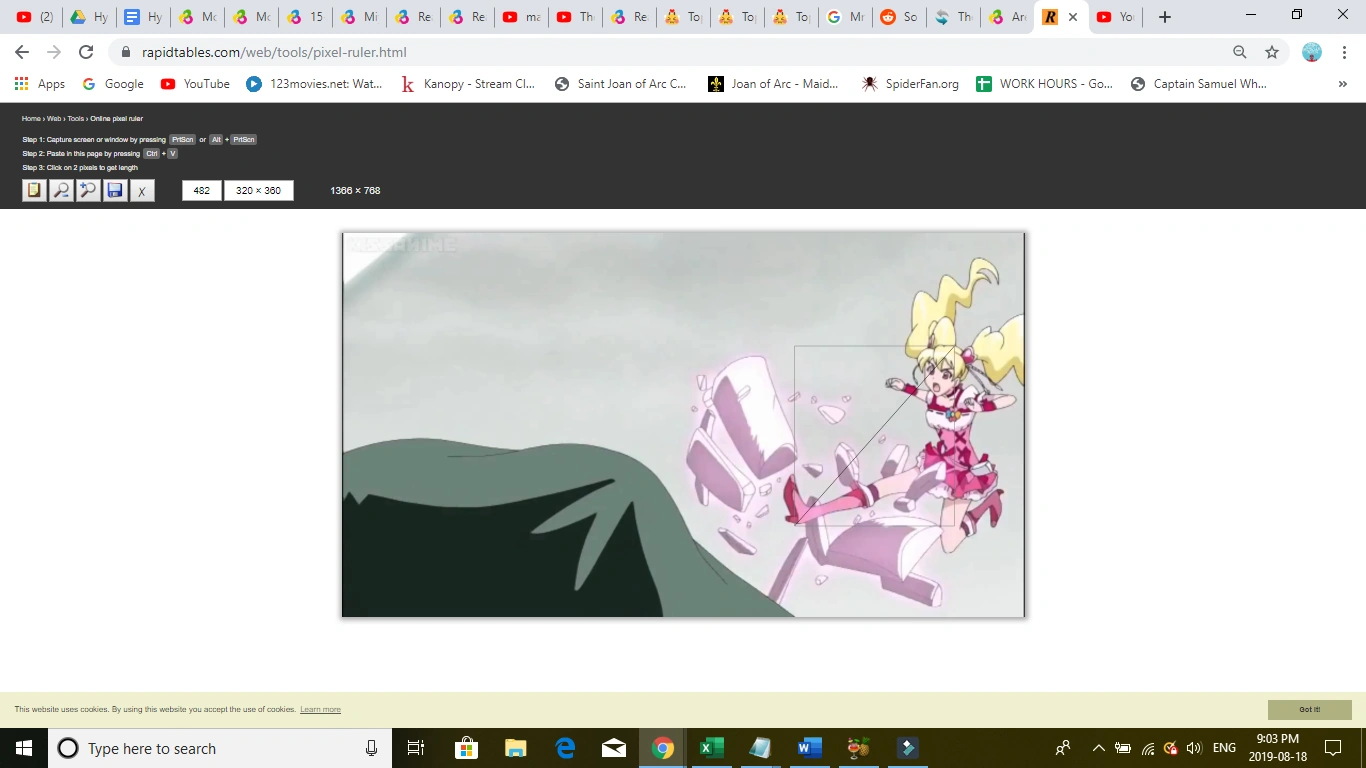The height and width of the screenshot is (768, 1366).
Task: Expand the hidden bookmarks chevron
Action: tap(1342, 84)
